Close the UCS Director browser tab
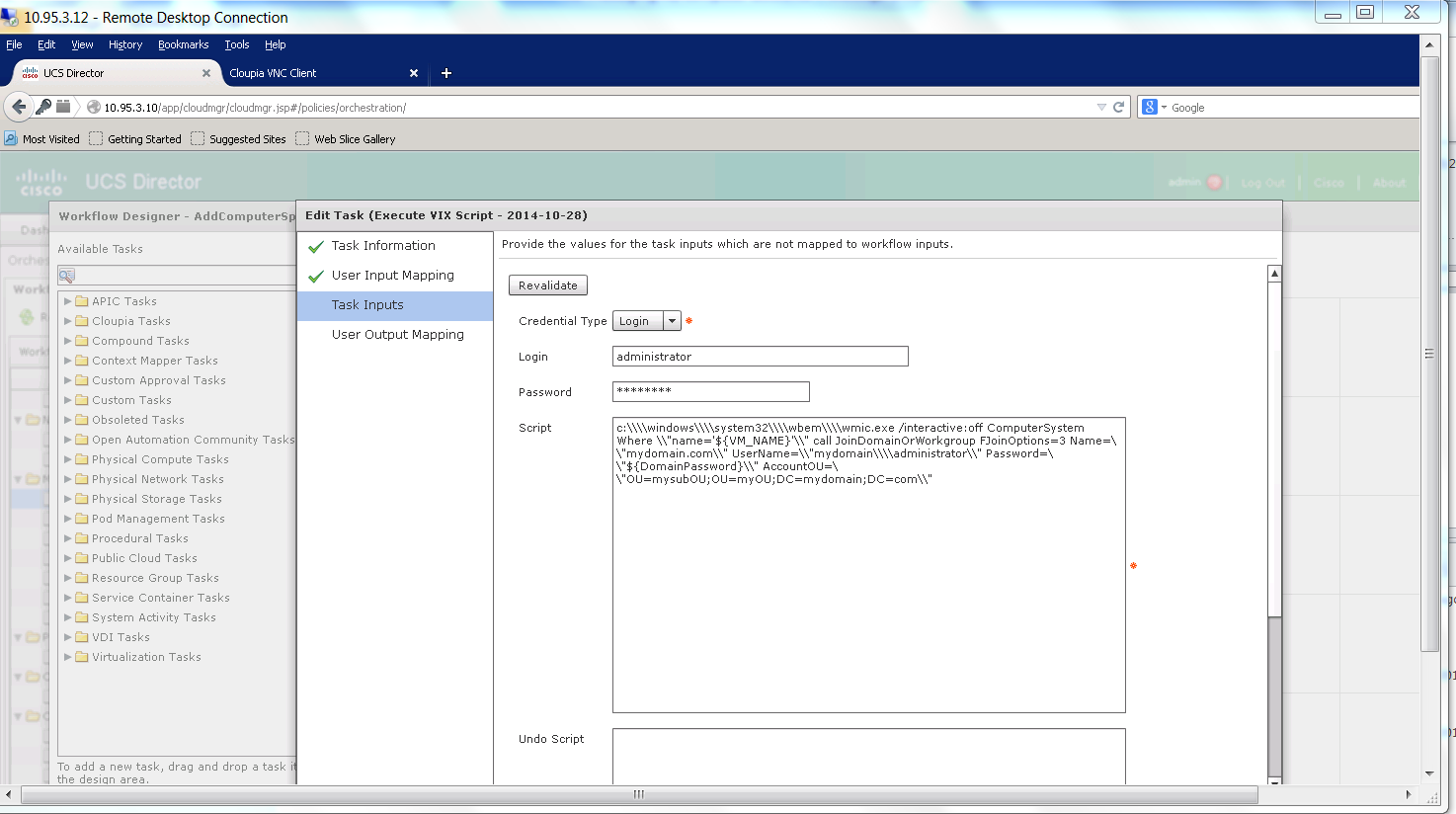This screenshot has height=814, width=1456. coord(206,73)
